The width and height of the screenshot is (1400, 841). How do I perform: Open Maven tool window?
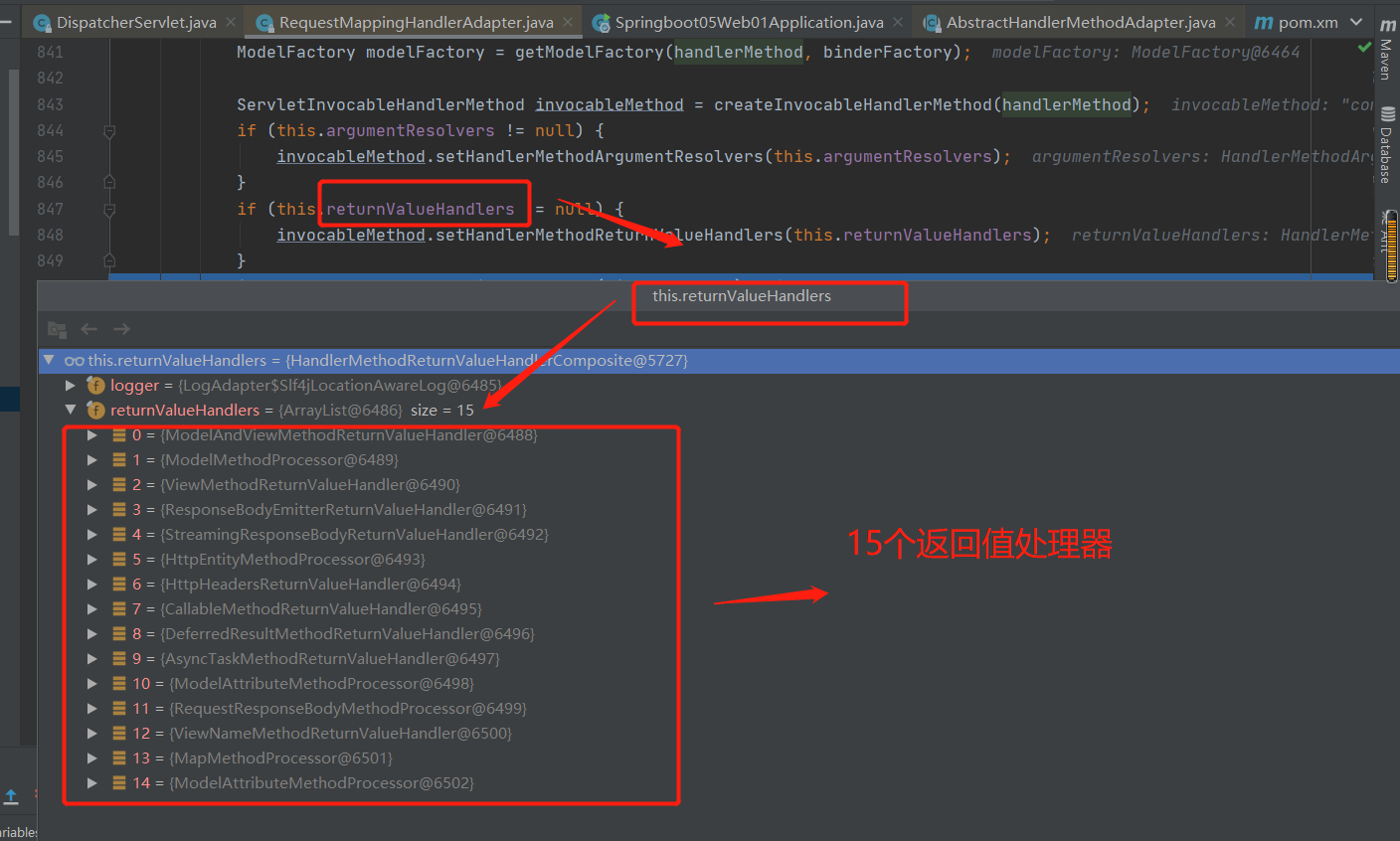coord(1387,48)
